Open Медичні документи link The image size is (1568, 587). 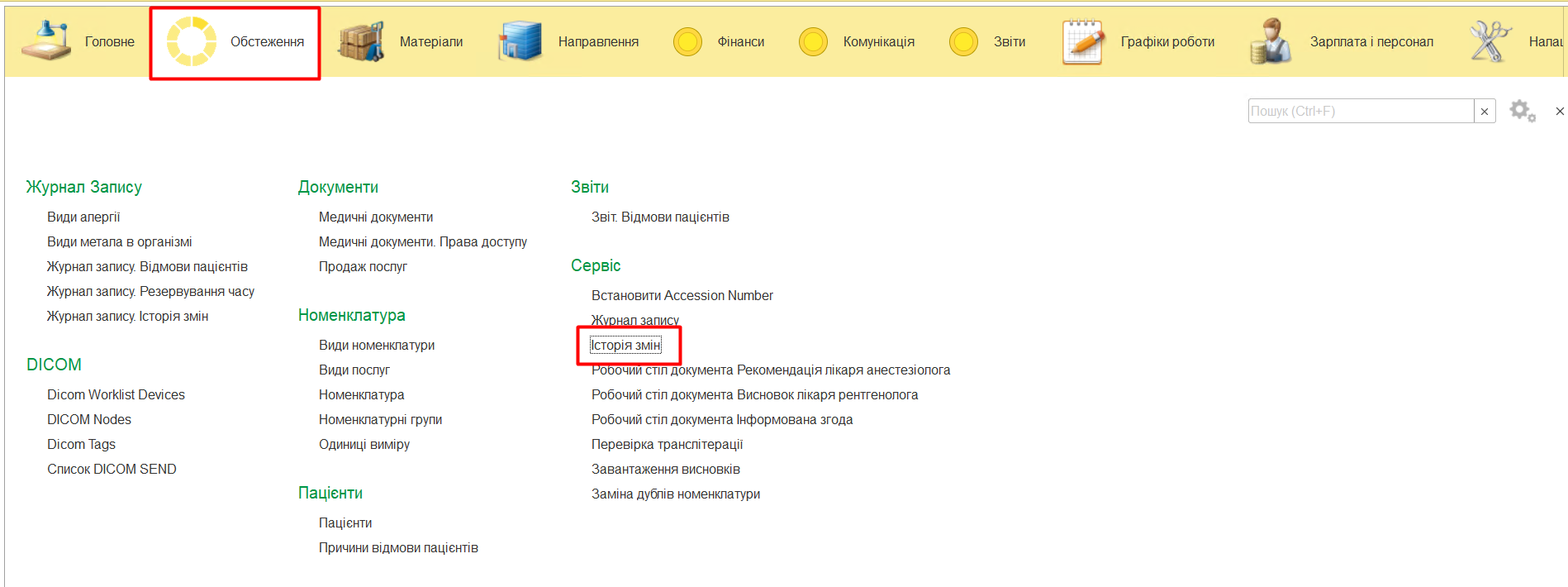point(376,217)
